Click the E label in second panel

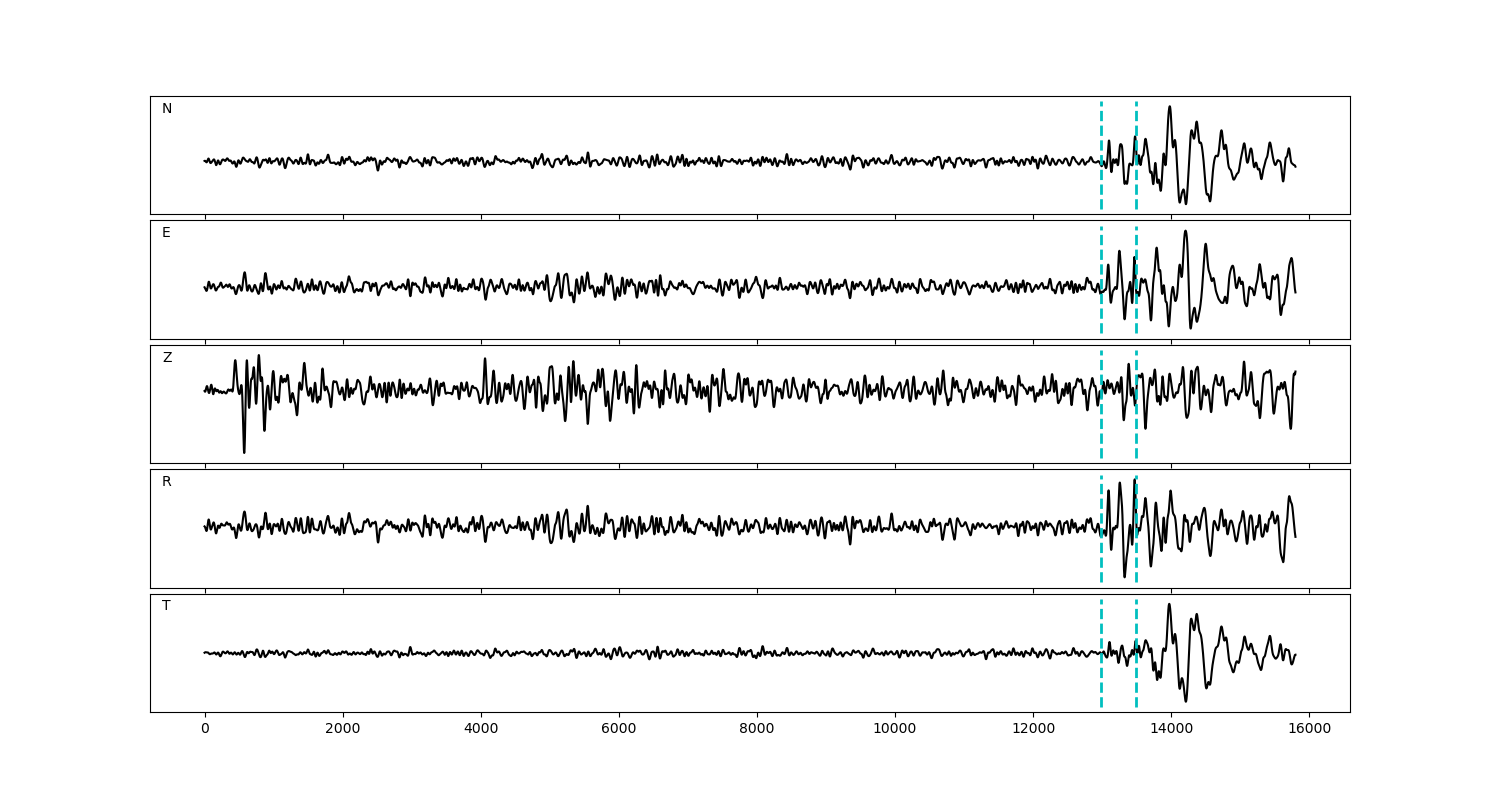(x=166, y=233)
